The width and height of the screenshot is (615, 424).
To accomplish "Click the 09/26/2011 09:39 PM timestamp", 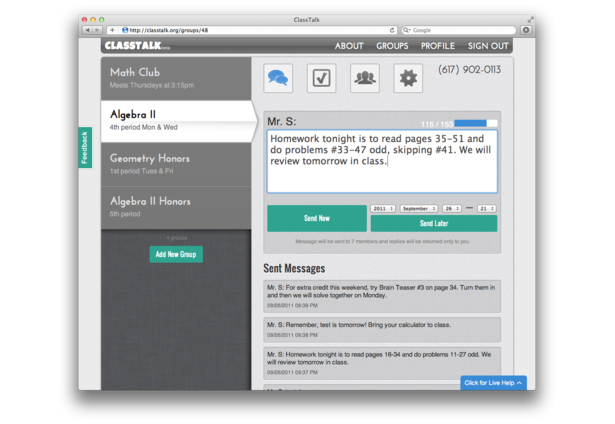I will 292,306.
